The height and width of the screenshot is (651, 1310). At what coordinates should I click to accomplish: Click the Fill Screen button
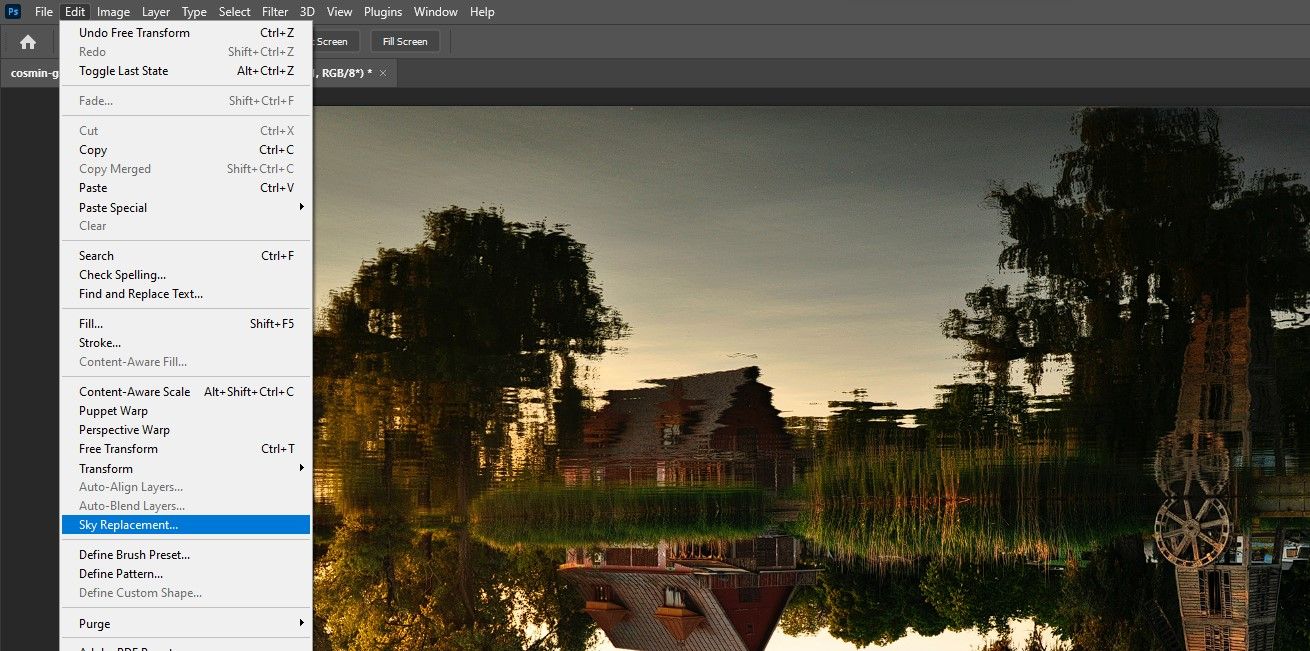click(405, 42)
